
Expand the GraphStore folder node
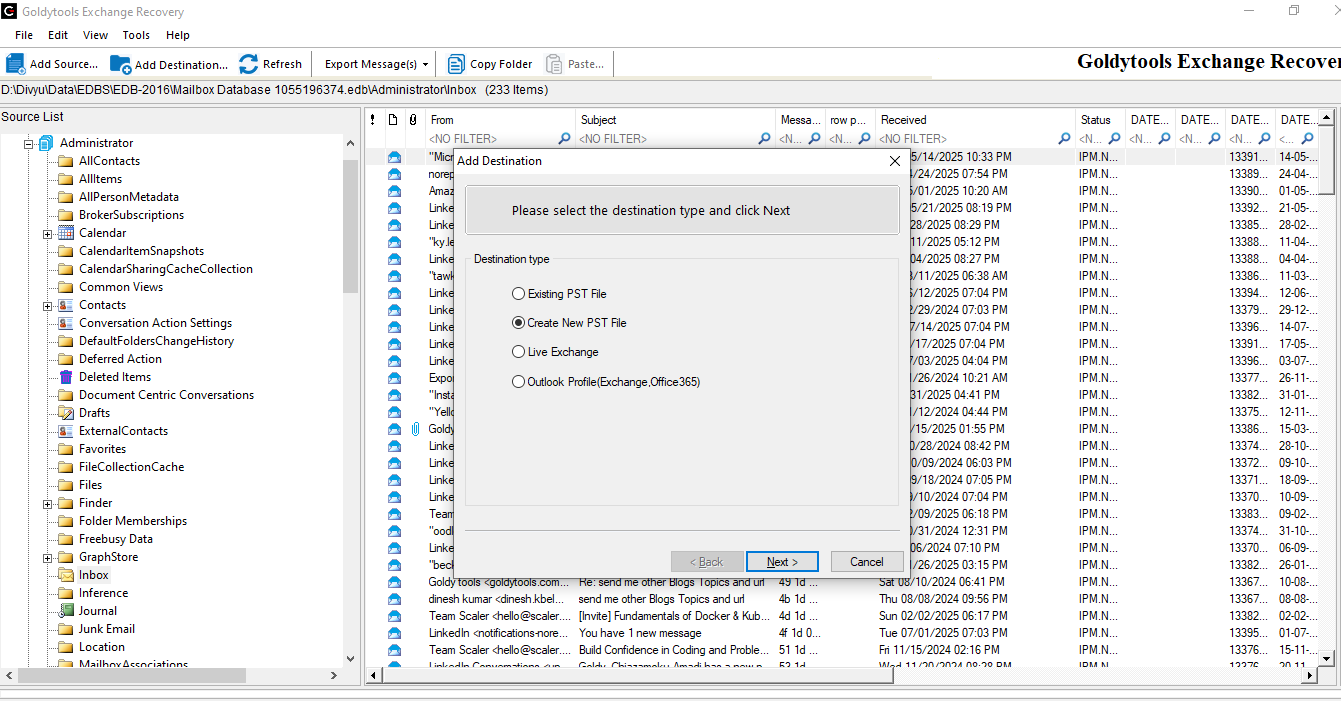click(x=47, y=557)
